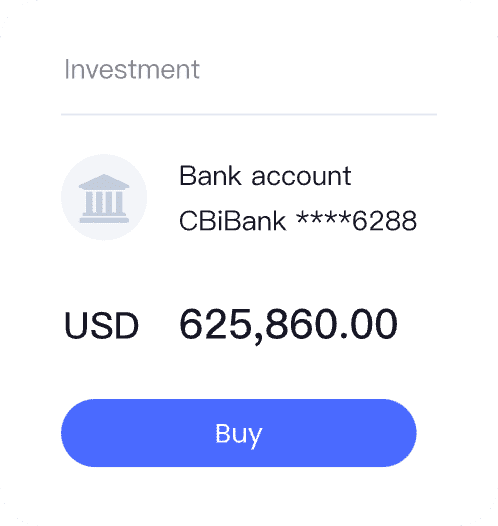The height and width of the screenshot is (526, 498).
Task: Click the CBiBank ****6288 account line
Action: pyautogui.click(x=298, y=221)
